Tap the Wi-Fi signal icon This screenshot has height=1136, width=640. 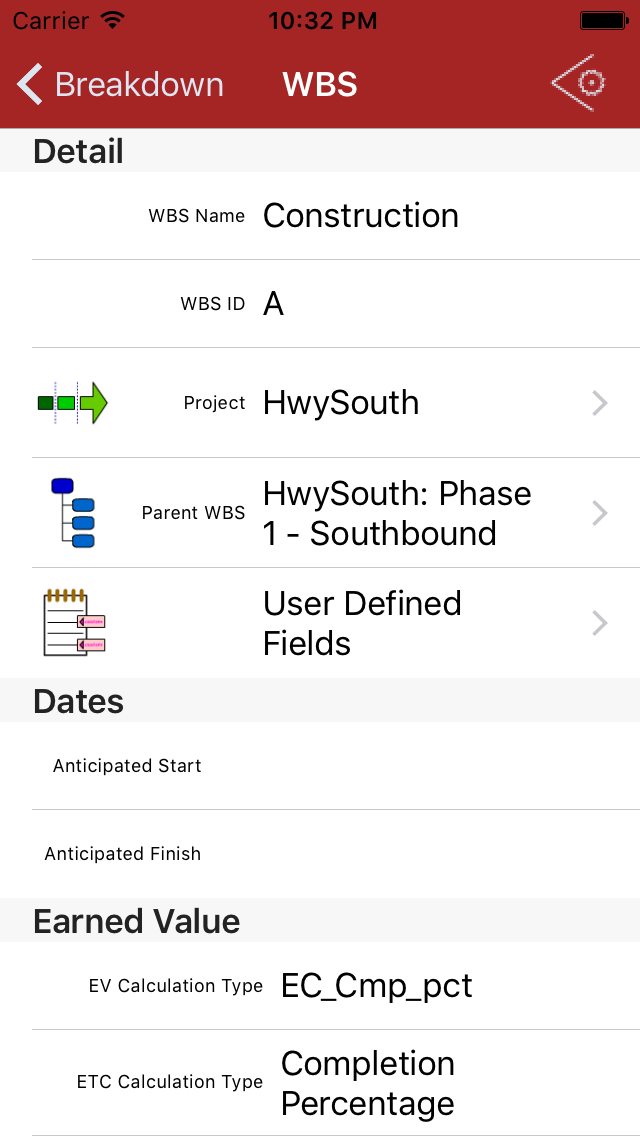(x=113, y=20)
